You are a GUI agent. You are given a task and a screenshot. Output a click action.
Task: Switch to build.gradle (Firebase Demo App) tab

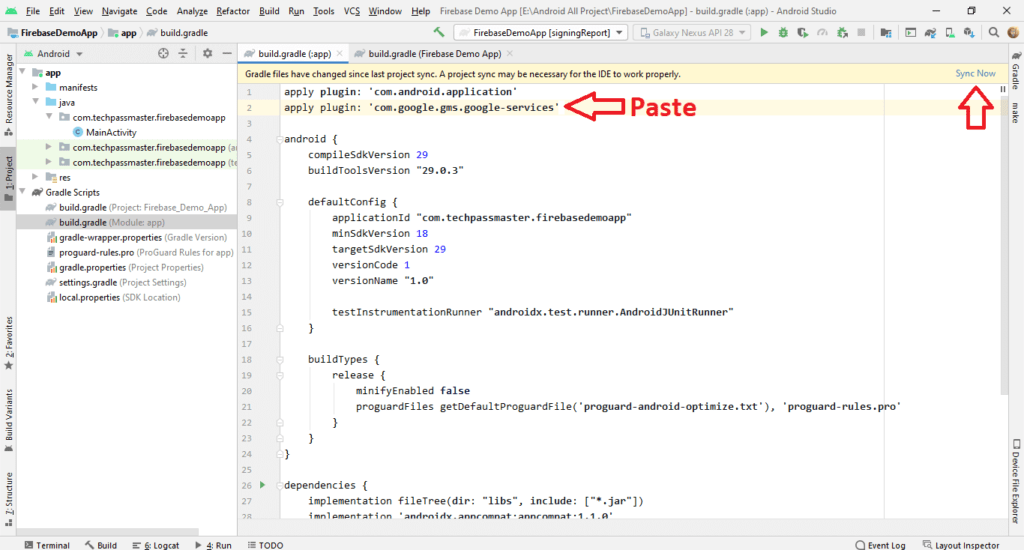pyautogui.click(x=434, y=54)
